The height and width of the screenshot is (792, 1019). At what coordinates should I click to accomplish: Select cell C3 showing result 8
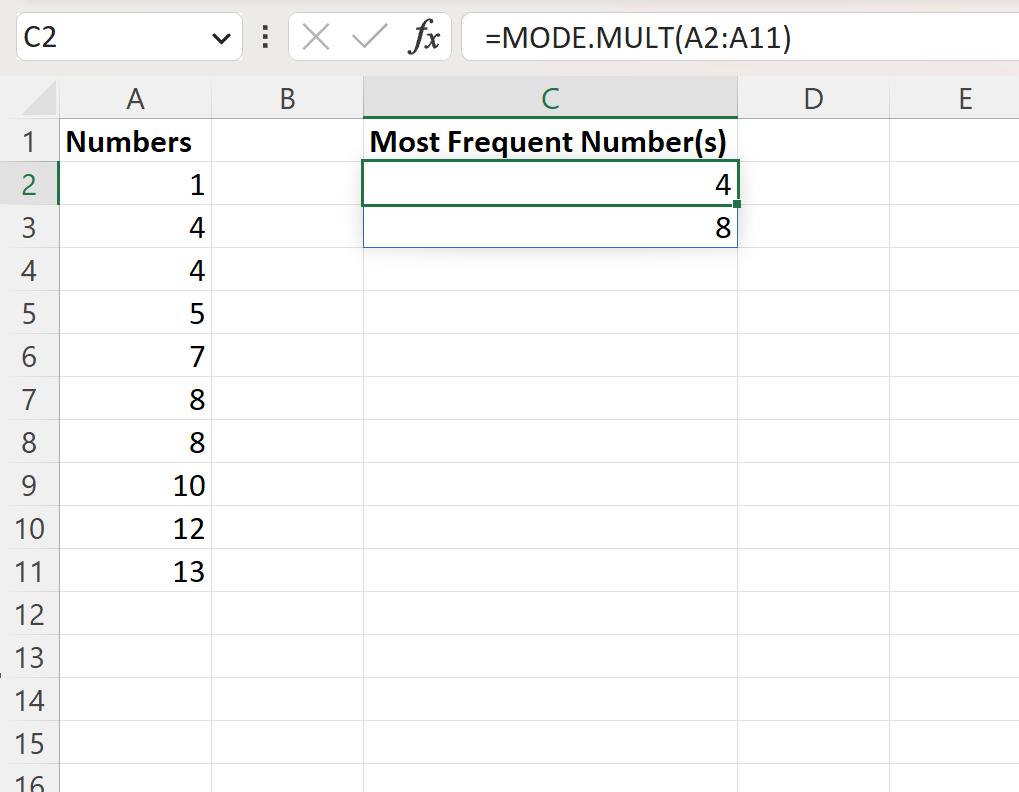[x=550, y=227]
